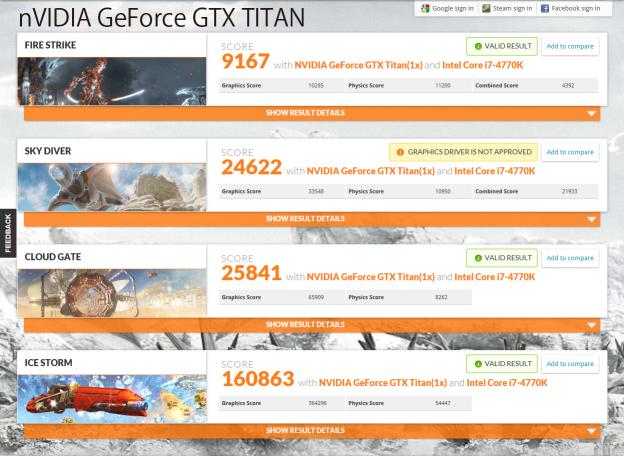Click Ice Storm benchmark thumbnail image
The image size is (624, 456).
point(112,399)
